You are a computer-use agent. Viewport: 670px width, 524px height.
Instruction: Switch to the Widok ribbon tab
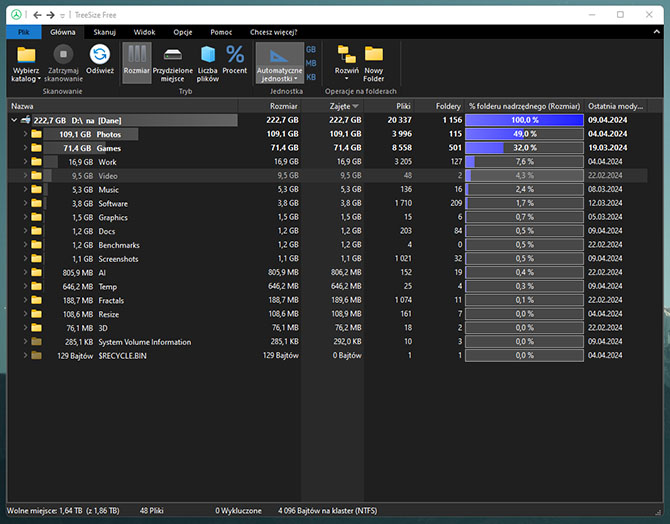coord(144,32)
